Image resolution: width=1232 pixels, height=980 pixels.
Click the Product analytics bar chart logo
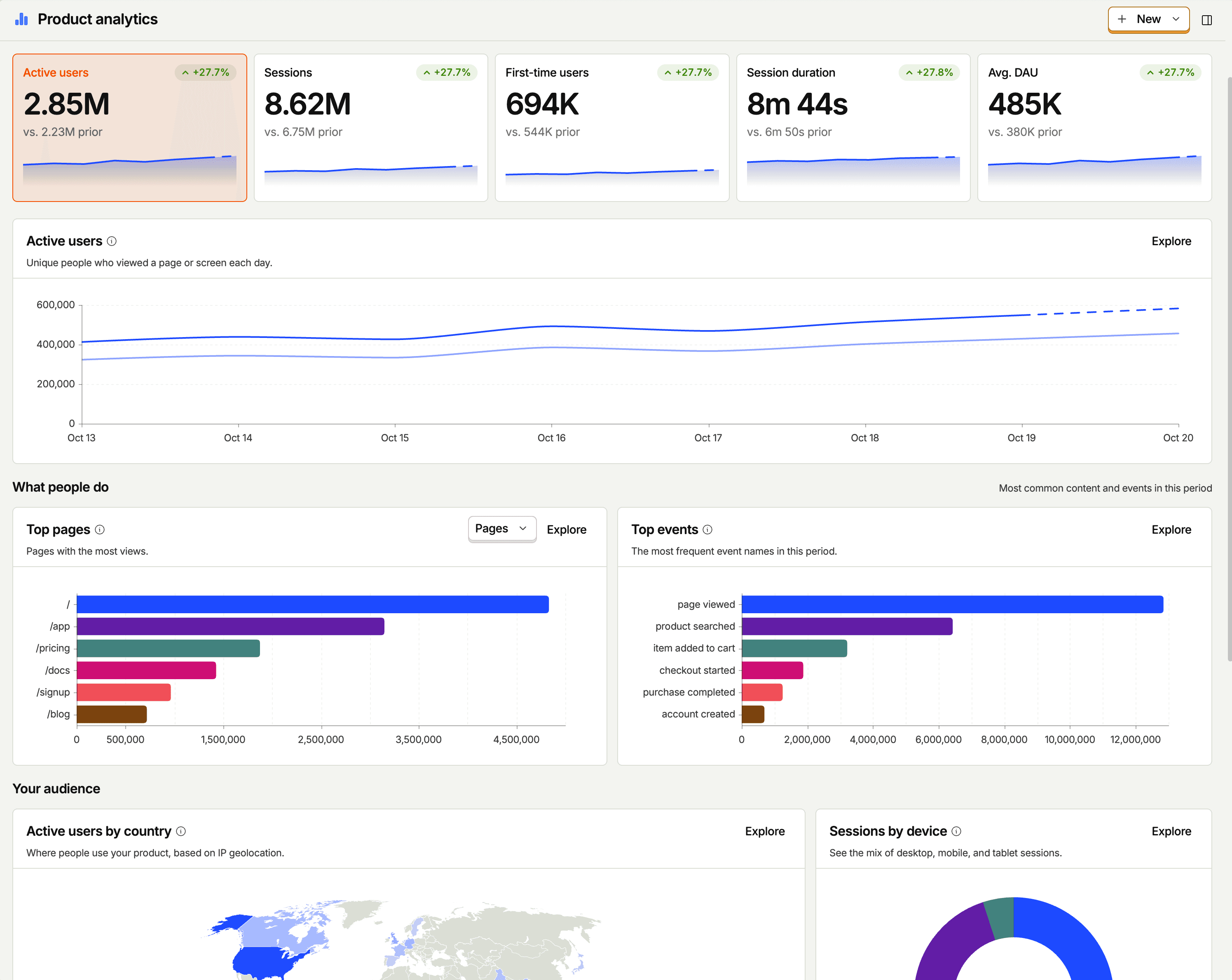click(22, 19)
